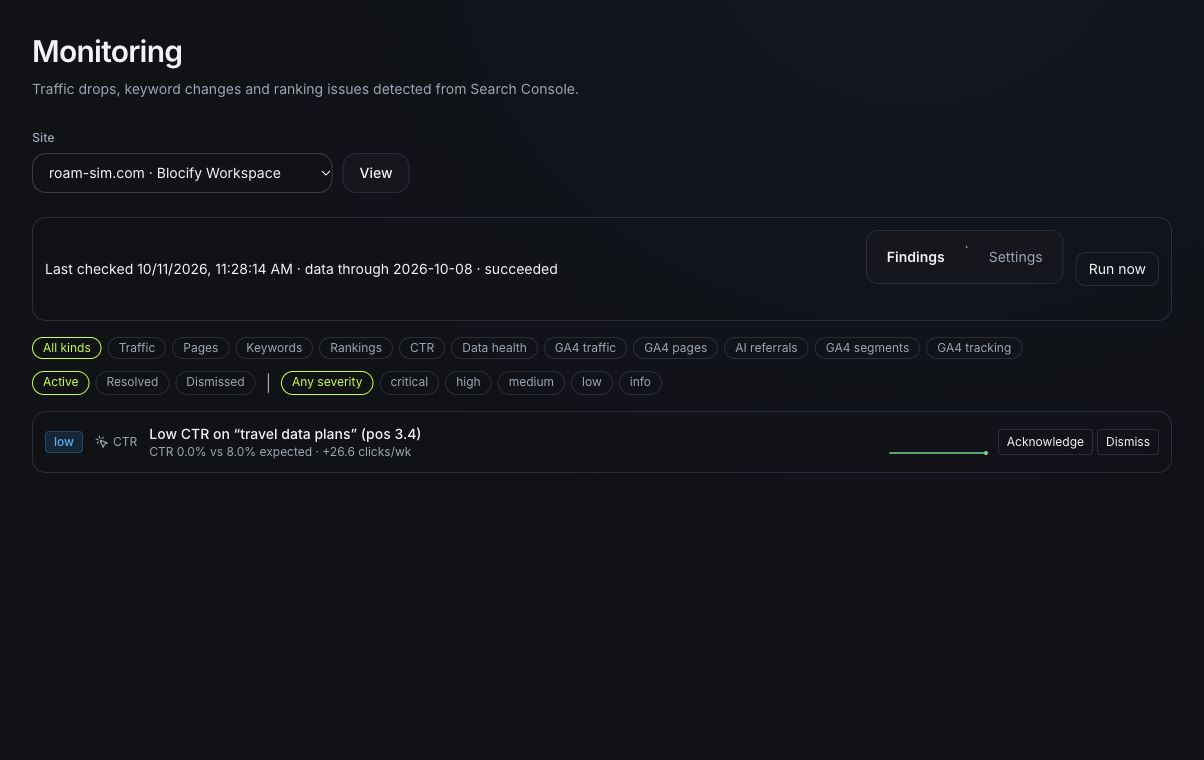Select the All kinds filter chip
This screenshot has height=760, width=1204.
tap(67, 348)
